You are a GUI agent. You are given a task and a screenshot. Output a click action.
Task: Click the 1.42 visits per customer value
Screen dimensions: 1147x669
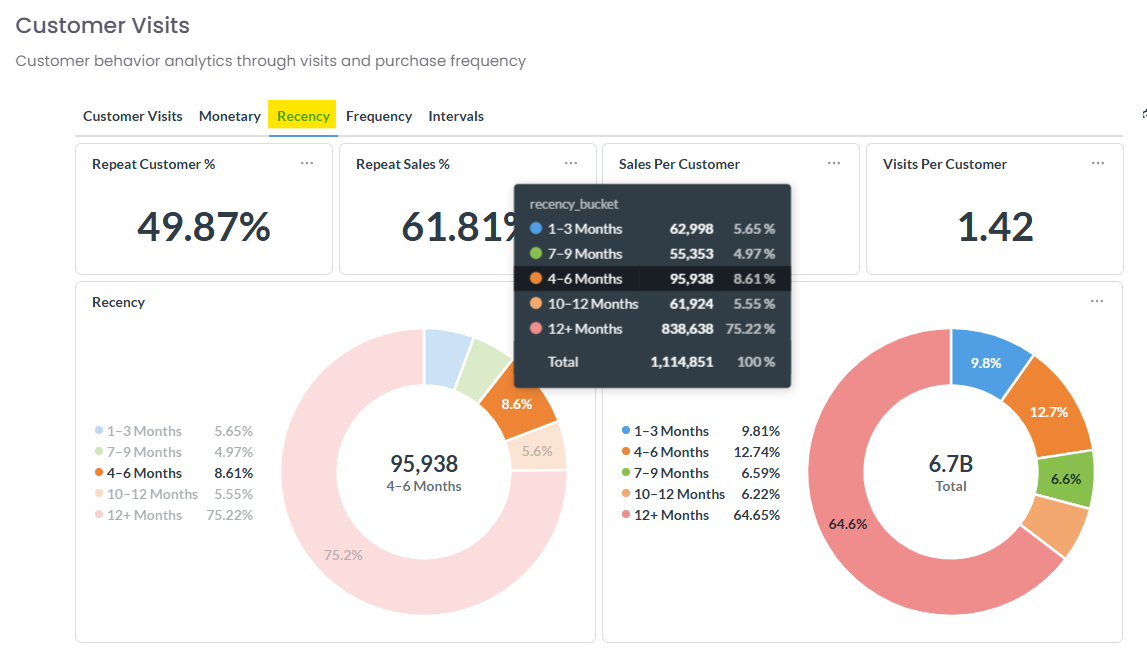996,226
